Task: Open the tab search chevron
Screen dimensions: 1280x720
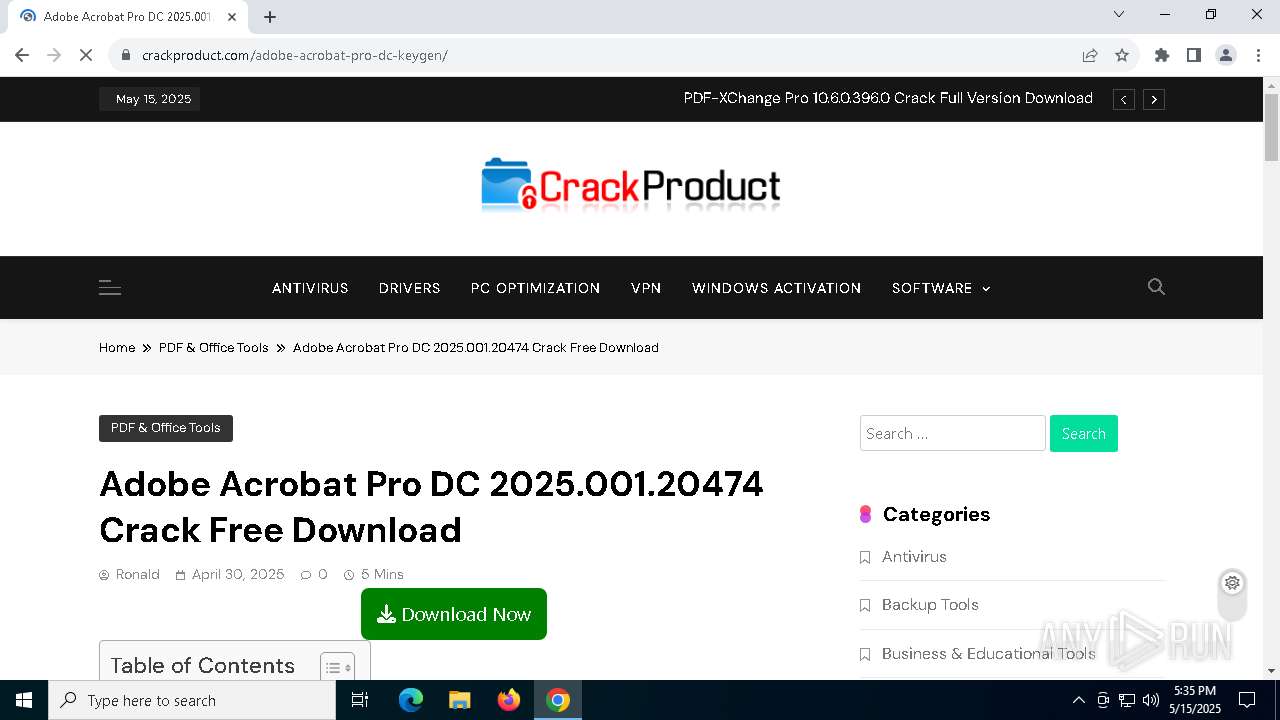Action: (x=1119, y=14)
